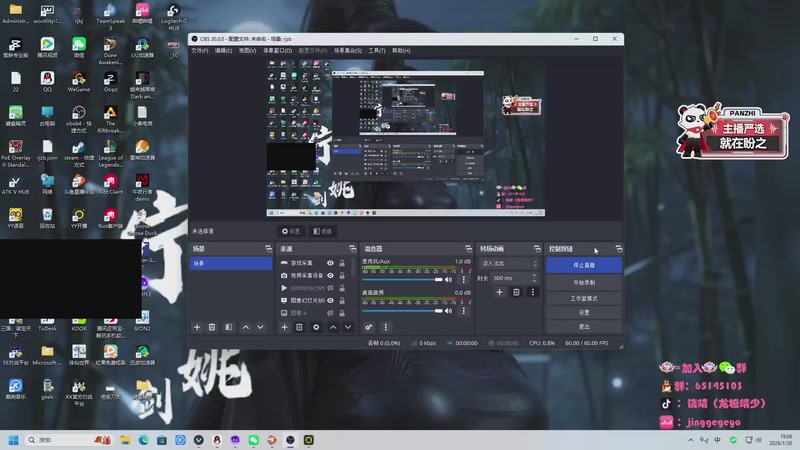Remove scene transition with trash icon

(x=516, y=292)
